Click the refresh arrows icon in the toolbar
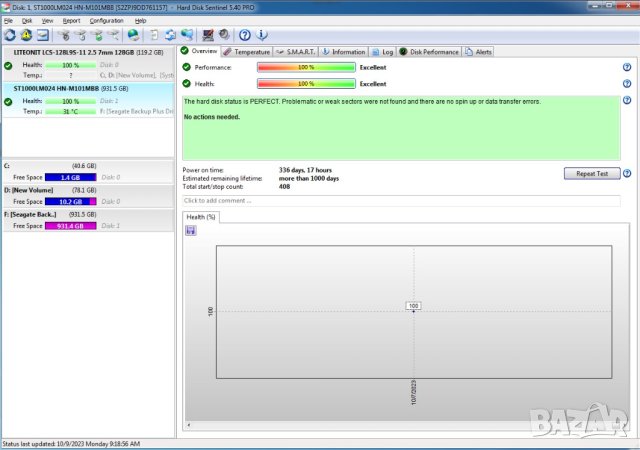The image size is (640, 450). [10, 35]
